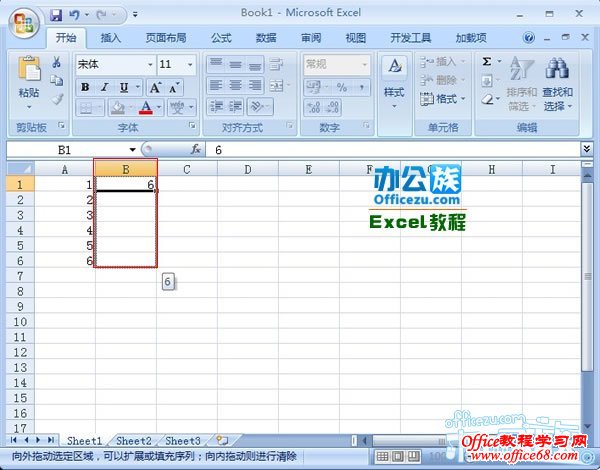Apply the red font color A
This screenshot has width=600, height=470.
(145, 108)
